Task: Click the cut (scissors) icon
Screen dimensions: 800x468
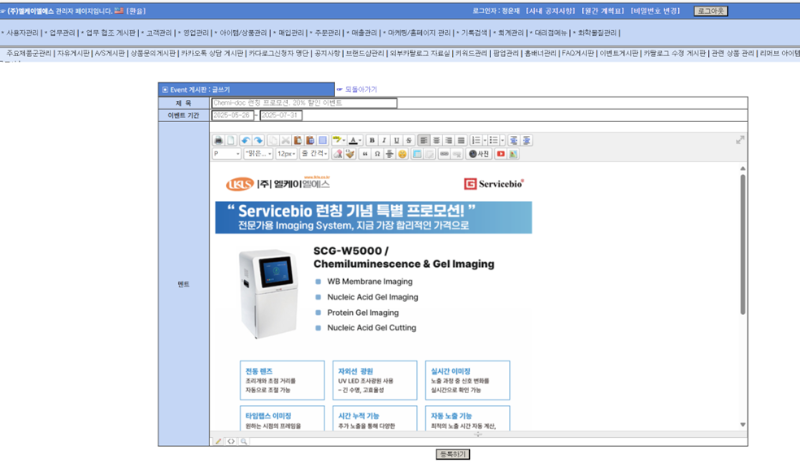Action: click(x=285, y=140)
